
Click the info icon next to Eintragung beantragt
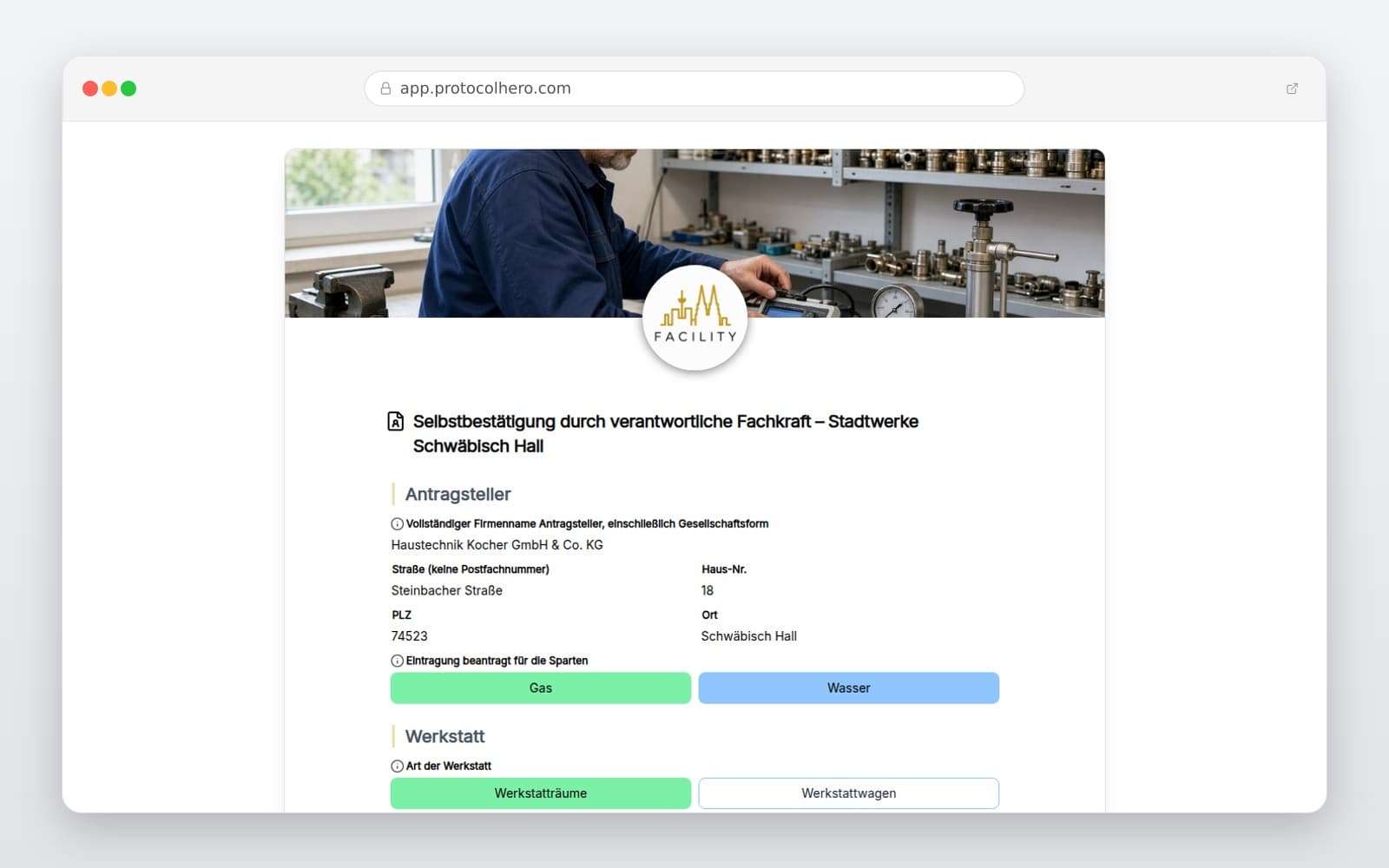[x=397, y=661]
